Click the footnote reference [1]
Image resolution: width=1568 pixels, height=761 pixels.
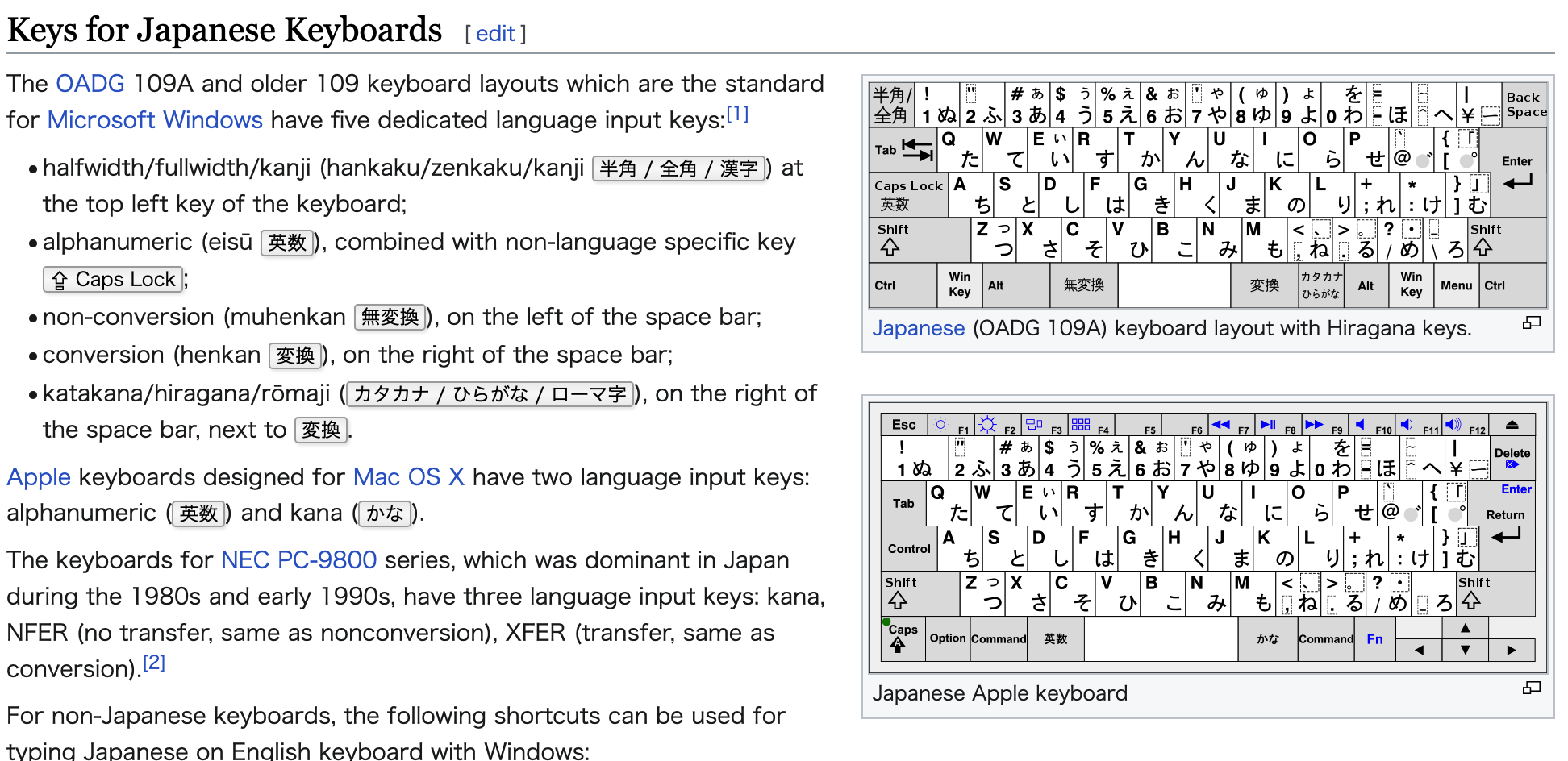pyautogui.click(x=737, y=113)
